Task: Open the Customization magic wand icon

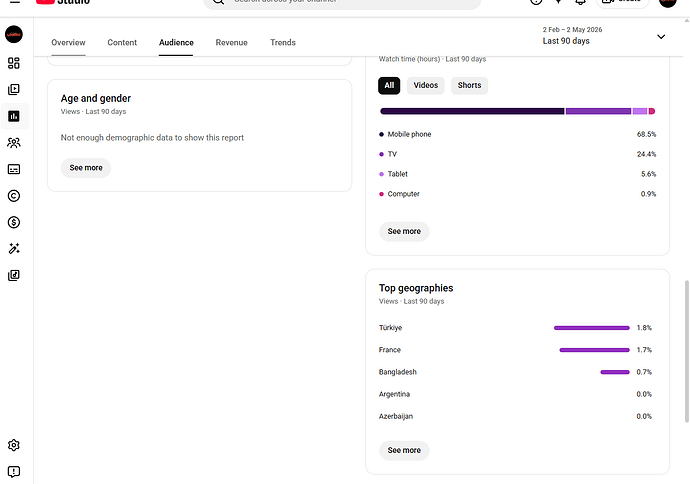Action: click(14, 249)
